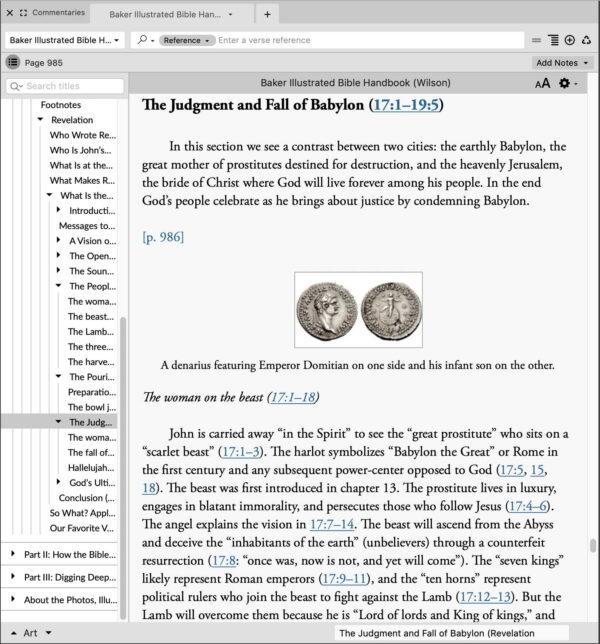
Task: Open the Reference search type dropdown
Action: (186, 40)
